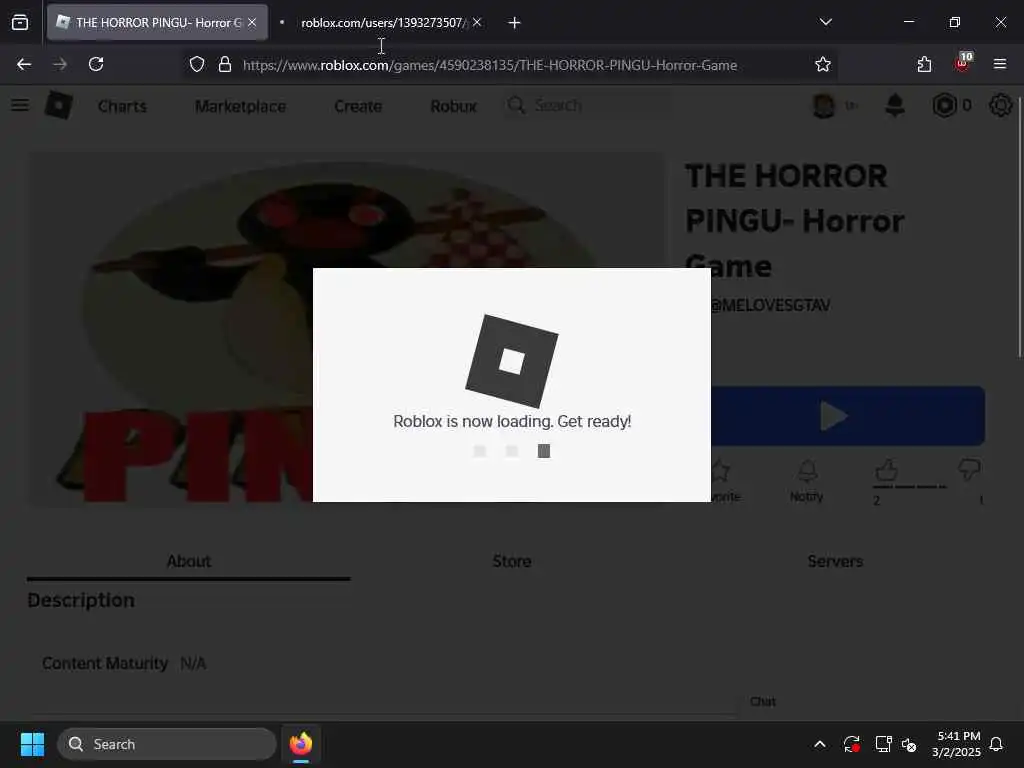Expand the list all tabs chevron

(825, 22)
